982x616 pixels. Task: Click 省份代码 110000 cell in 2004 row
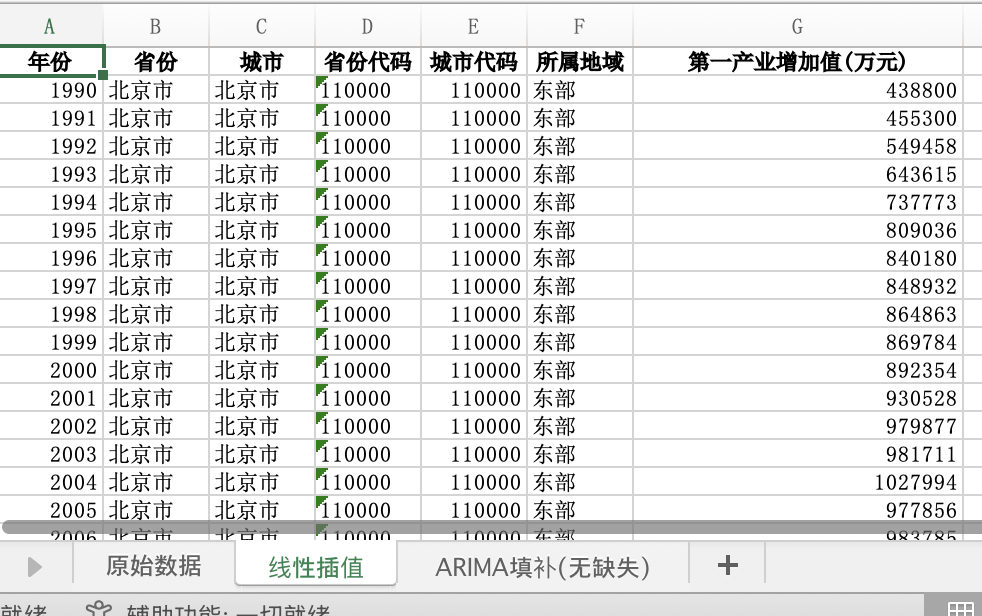click(x=368, y=483)
